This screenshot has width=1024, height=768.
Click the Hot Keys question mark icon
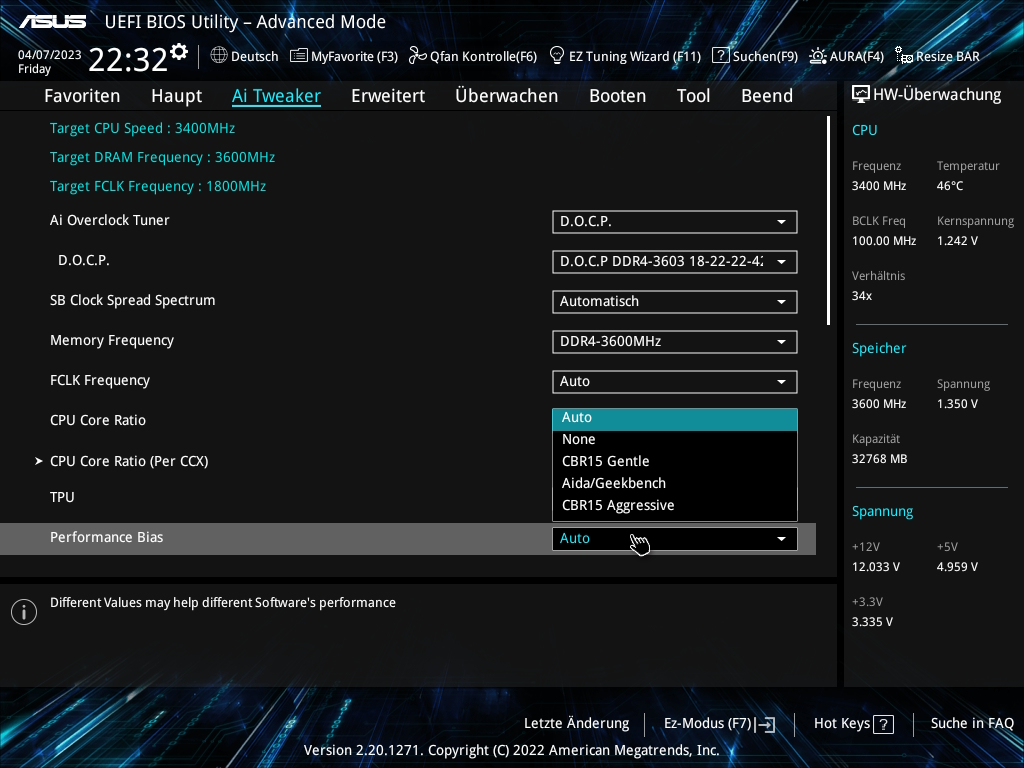pyautogui.click(x=884, y=724)
